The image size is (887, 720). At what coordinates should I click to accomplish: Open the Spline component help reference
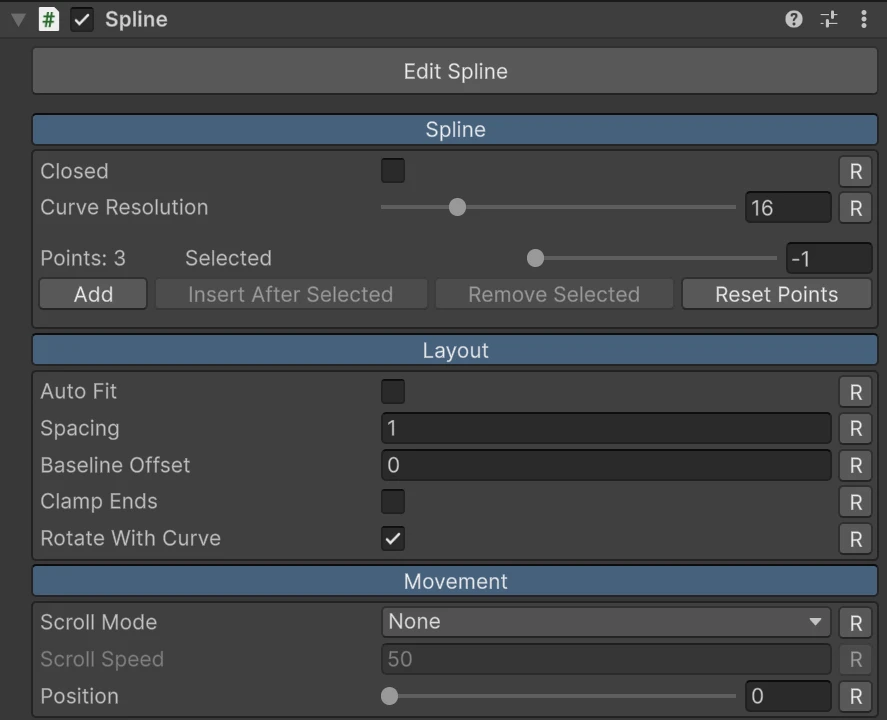pos(794,19)
